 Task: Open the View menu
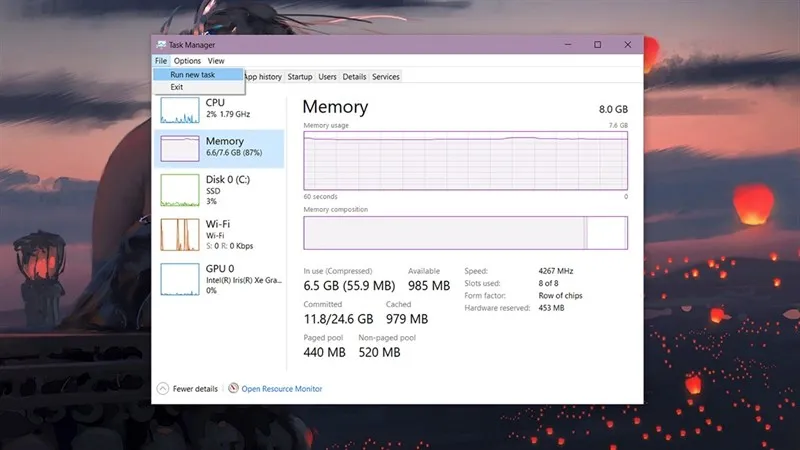point(216,61)
